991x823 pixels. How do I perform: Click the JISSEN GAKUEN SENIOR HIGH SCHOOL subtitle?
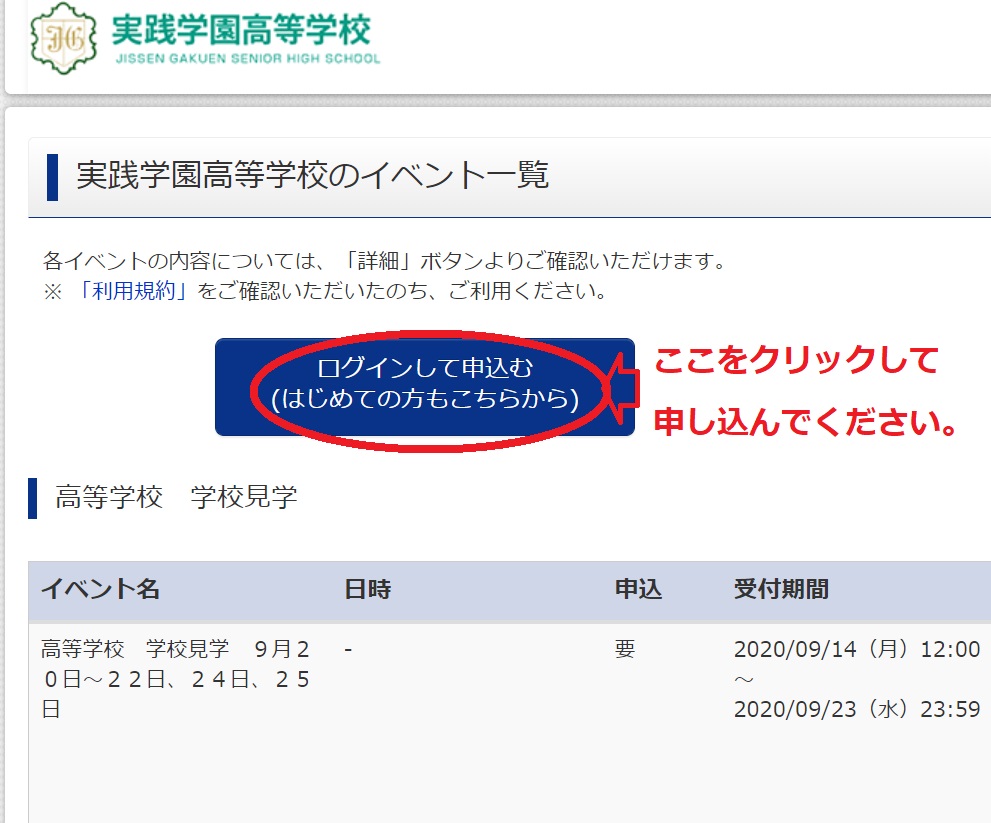tap(247, 59)
